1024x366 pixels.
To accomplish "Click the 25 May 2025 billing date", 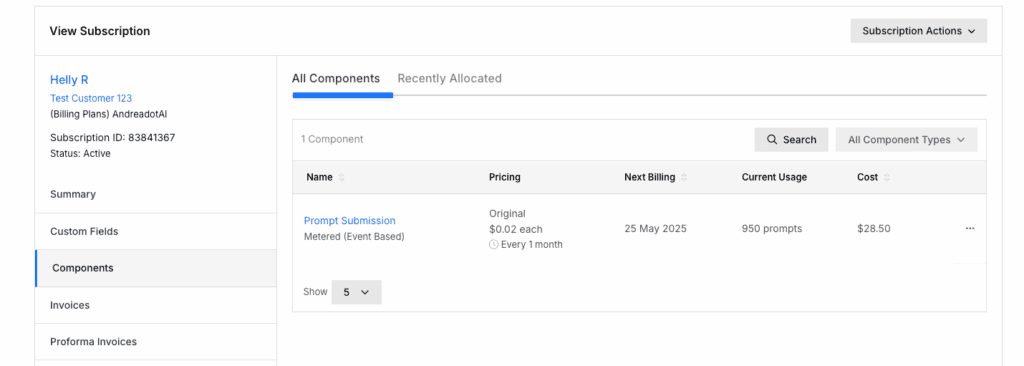I will click(x=655, y=229).
